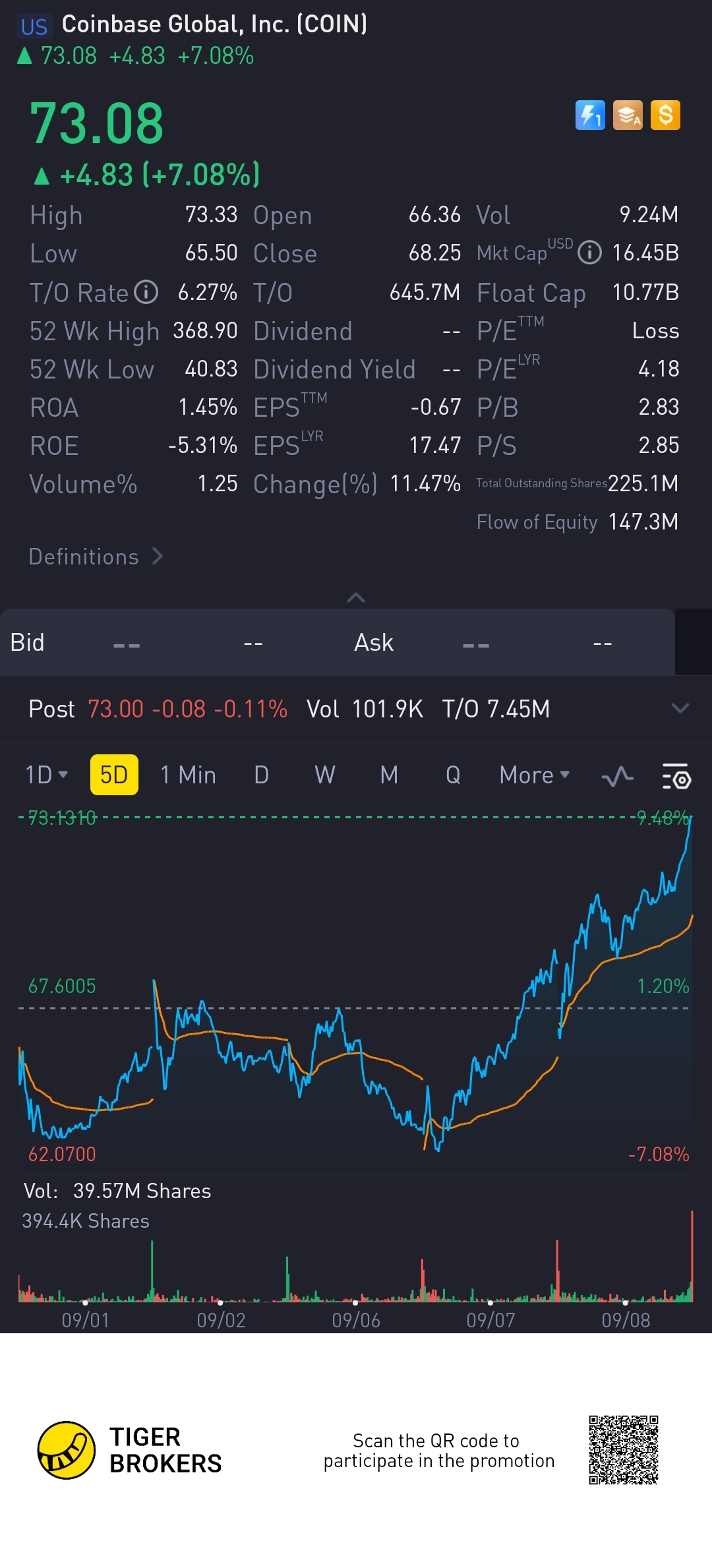Open Definitions link
Image resolution: width=712 pixels, height=1568 pixels.
pyautogui.click(x=96, y=557)
